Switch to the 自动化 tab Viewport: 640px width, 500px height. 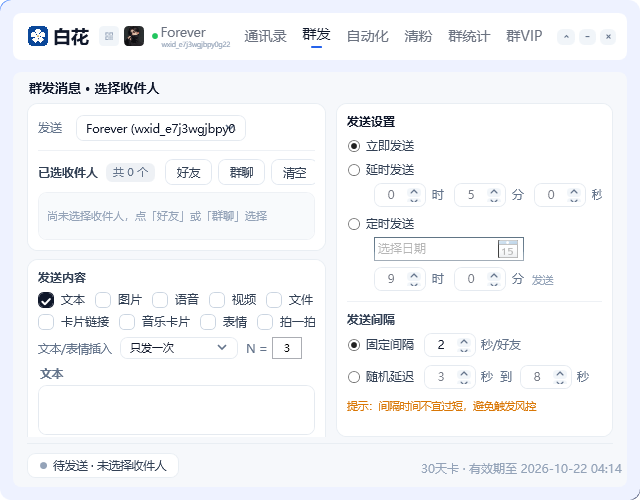[x=367, y=36]
